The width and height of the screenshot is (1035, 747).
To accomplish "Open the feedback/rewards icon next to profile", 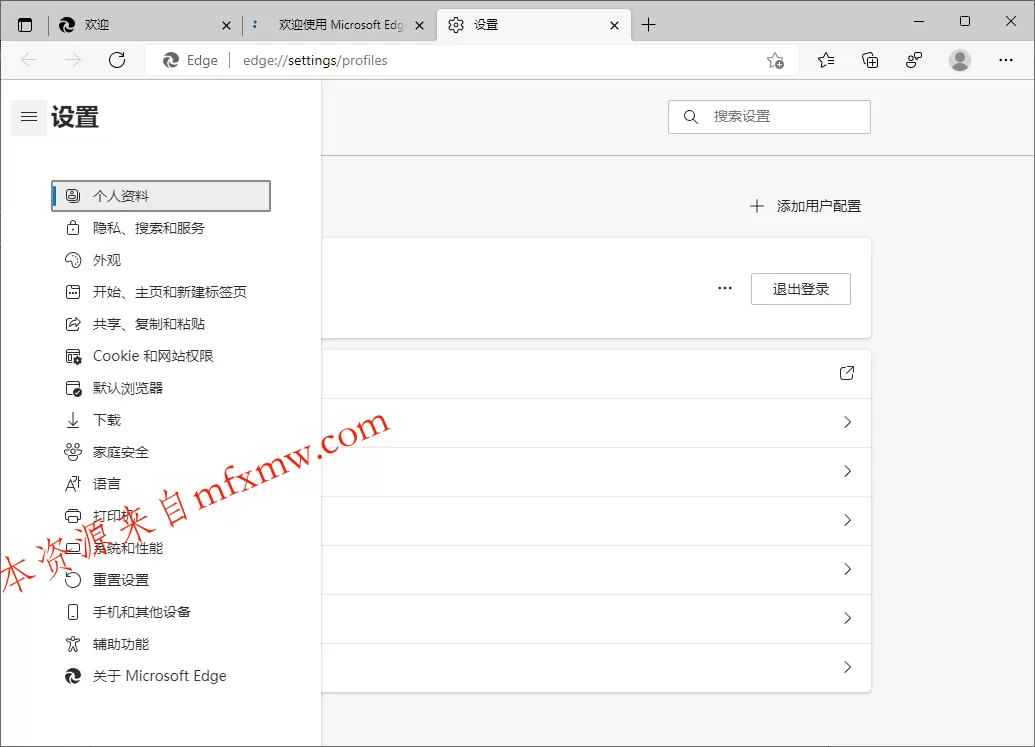I will 914,61.
